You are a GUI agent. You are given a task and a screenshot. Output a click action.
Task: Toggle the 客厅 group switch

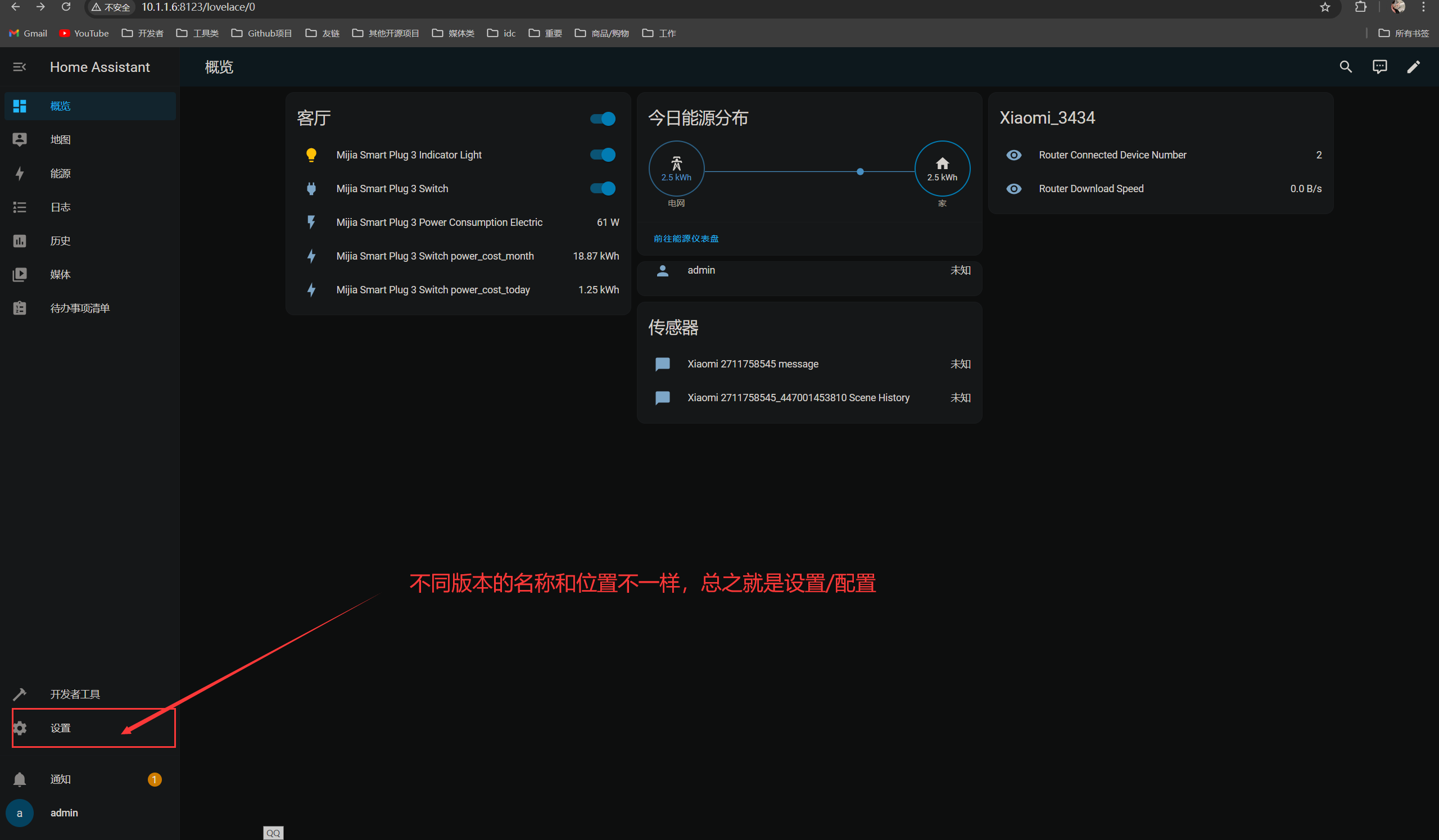tap(603, 119)
